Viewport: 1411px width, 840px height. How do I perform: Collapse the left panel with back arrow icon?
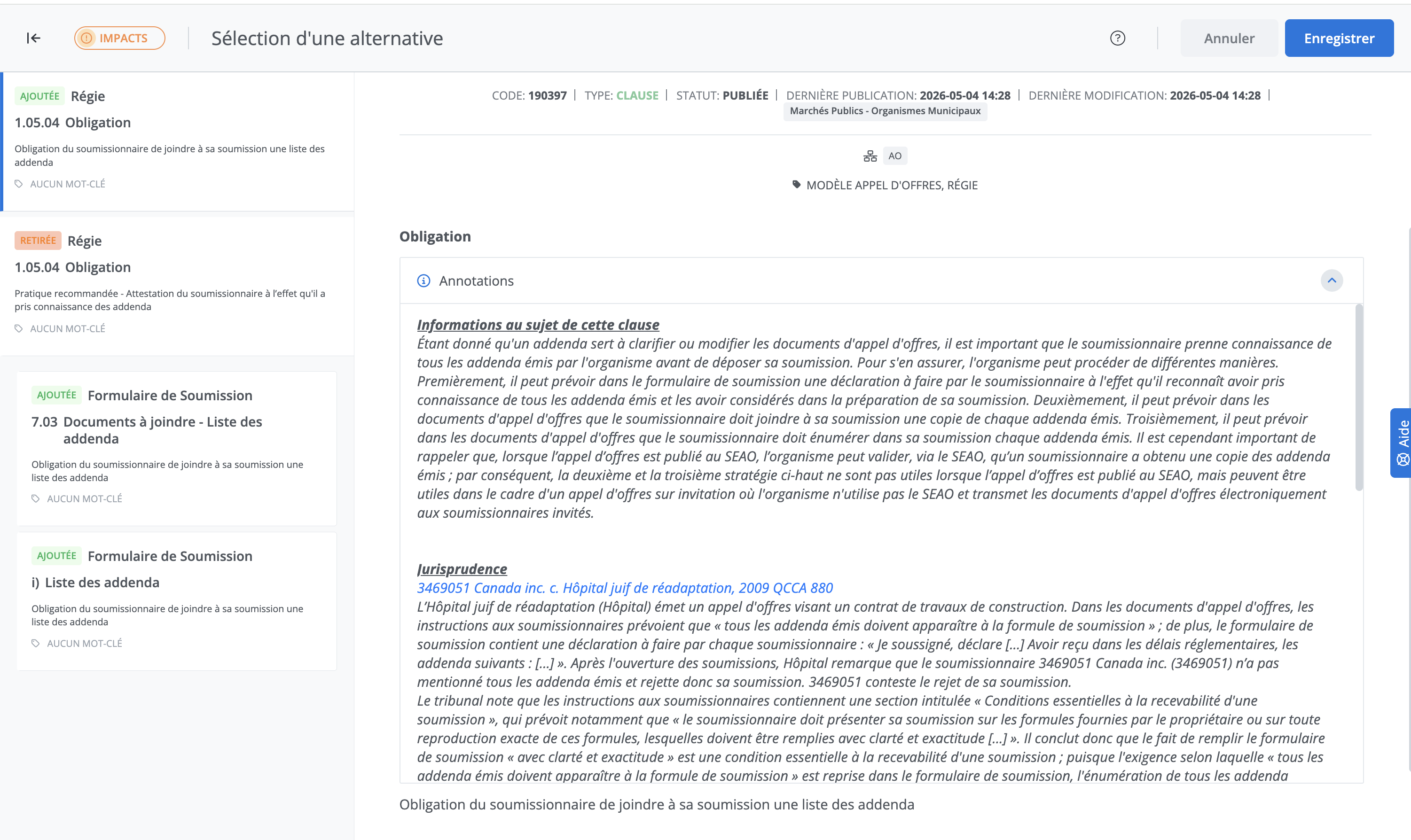click(33, 38)
